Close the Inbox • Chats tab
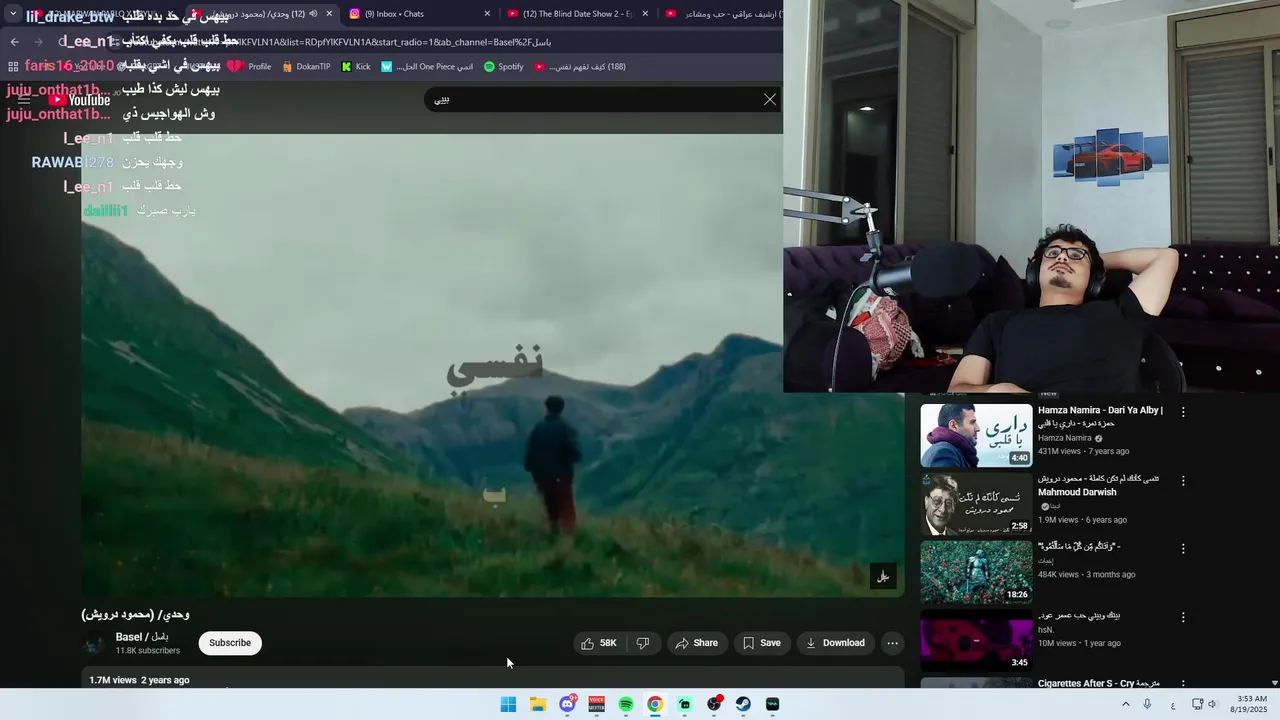This screenshot has width=1280, height=720. click(487, 14)
